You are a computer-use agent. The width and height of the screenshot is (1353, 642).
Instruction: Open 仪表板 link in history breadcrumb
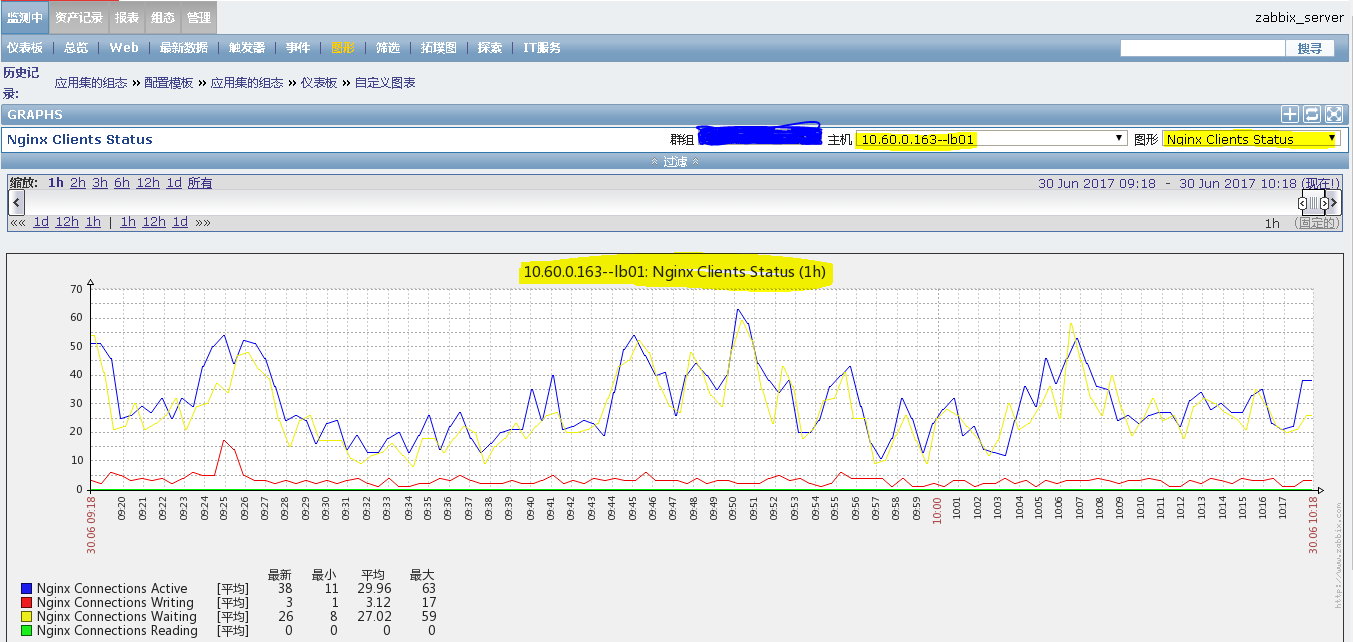coord(319,83)
